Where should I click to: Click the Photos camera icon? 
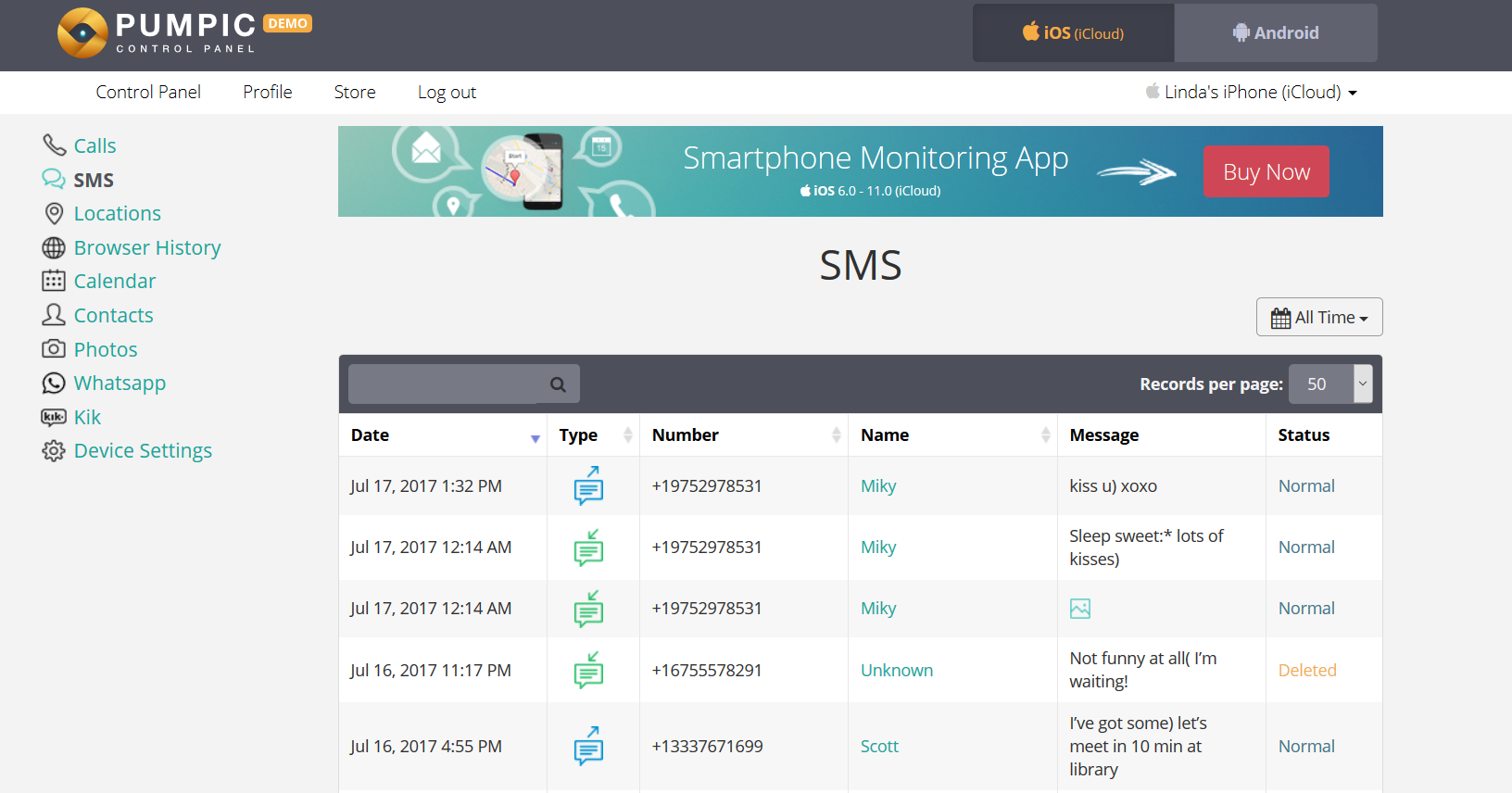[x=54, y=349]
